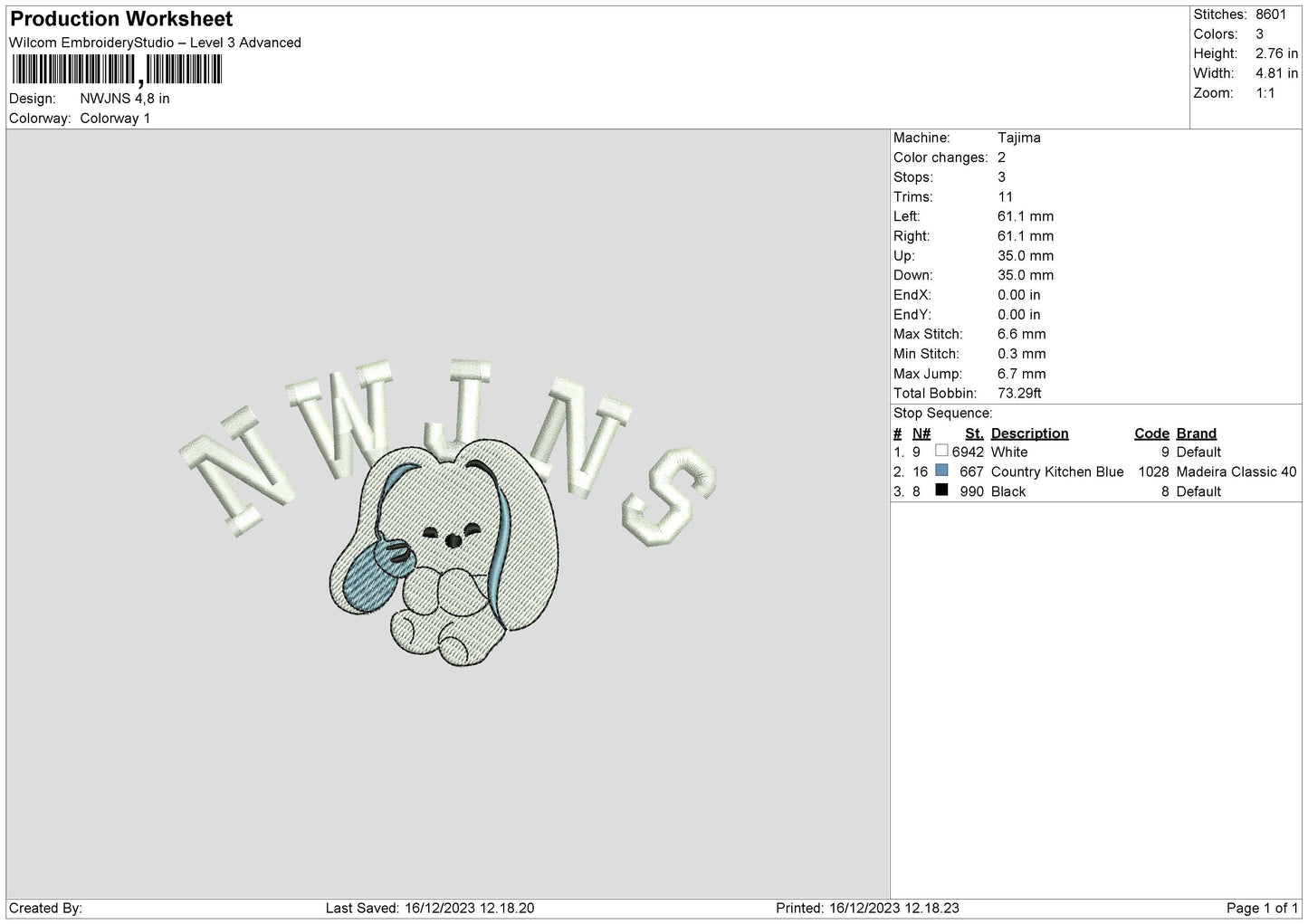Click the Max Jump value '6.7 mm'
The image size is (1308, 924).
1021,374
